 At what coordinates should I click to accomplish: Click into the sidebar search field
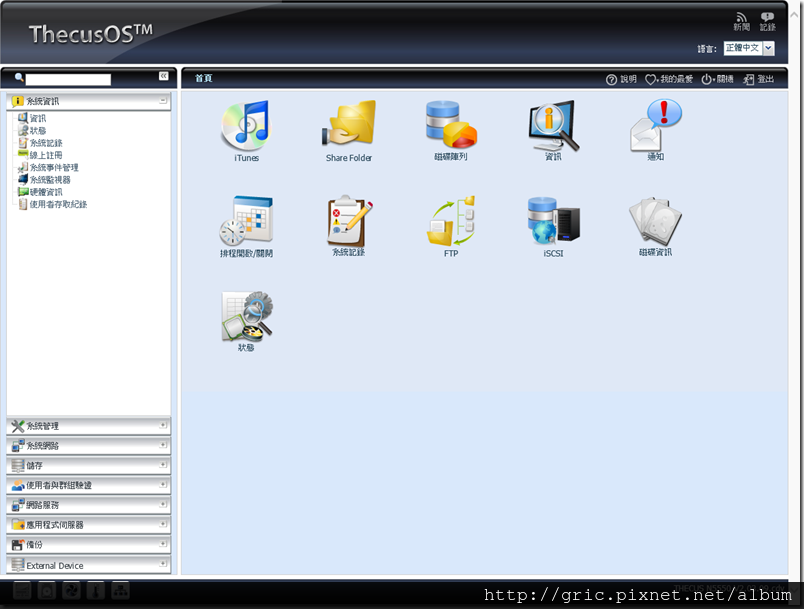(68, 79)
